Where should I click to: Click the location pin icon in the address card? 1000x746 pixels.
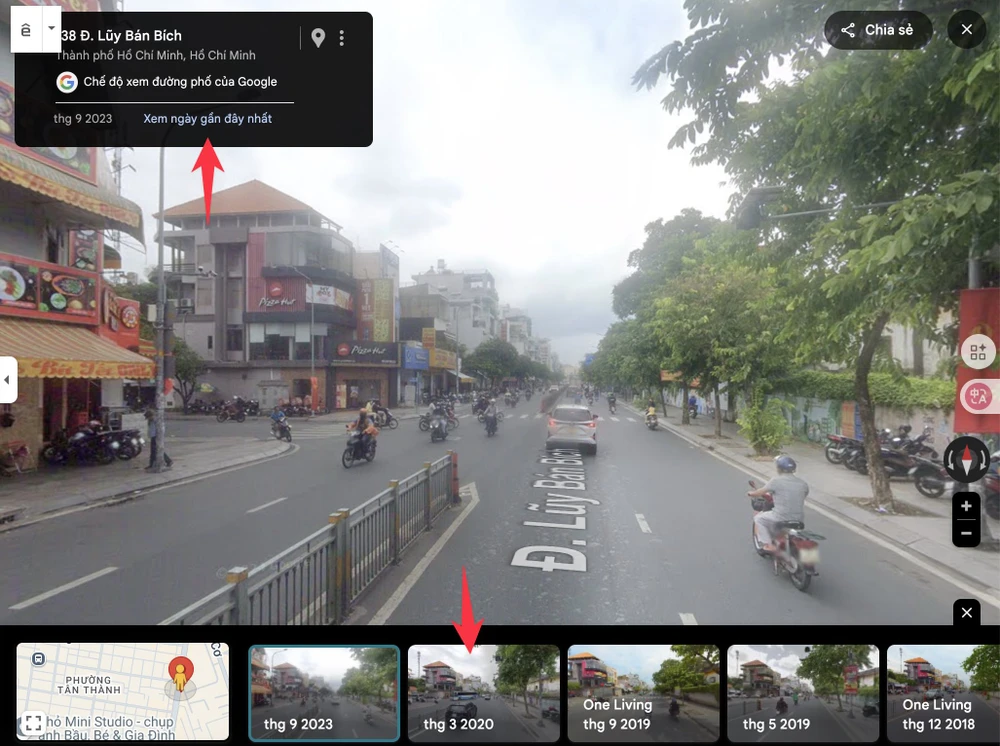click(x=318, y=36)
